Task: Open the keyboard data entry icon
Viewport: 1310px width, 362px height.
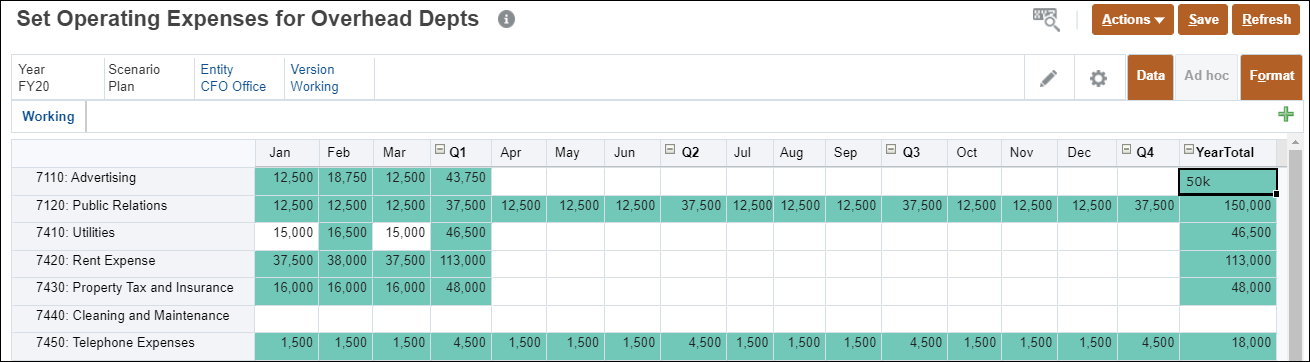Action: coord(1046,19)
